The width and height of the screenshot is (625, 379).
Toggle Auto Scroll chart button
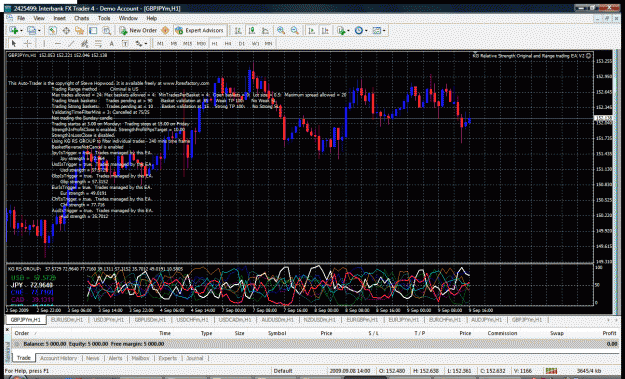point(312,31)
